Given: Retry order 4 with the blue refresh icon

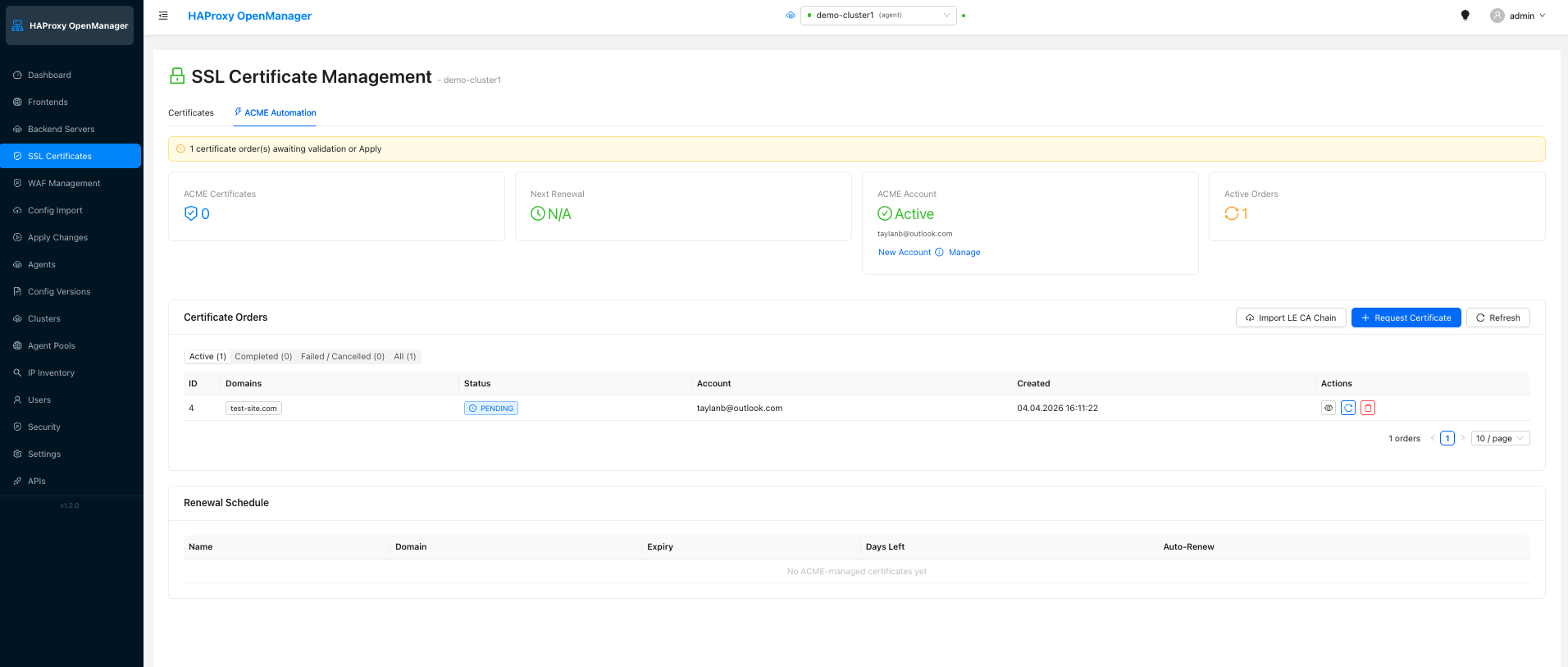Looking at the screenshot, I should click(1348, 408).
